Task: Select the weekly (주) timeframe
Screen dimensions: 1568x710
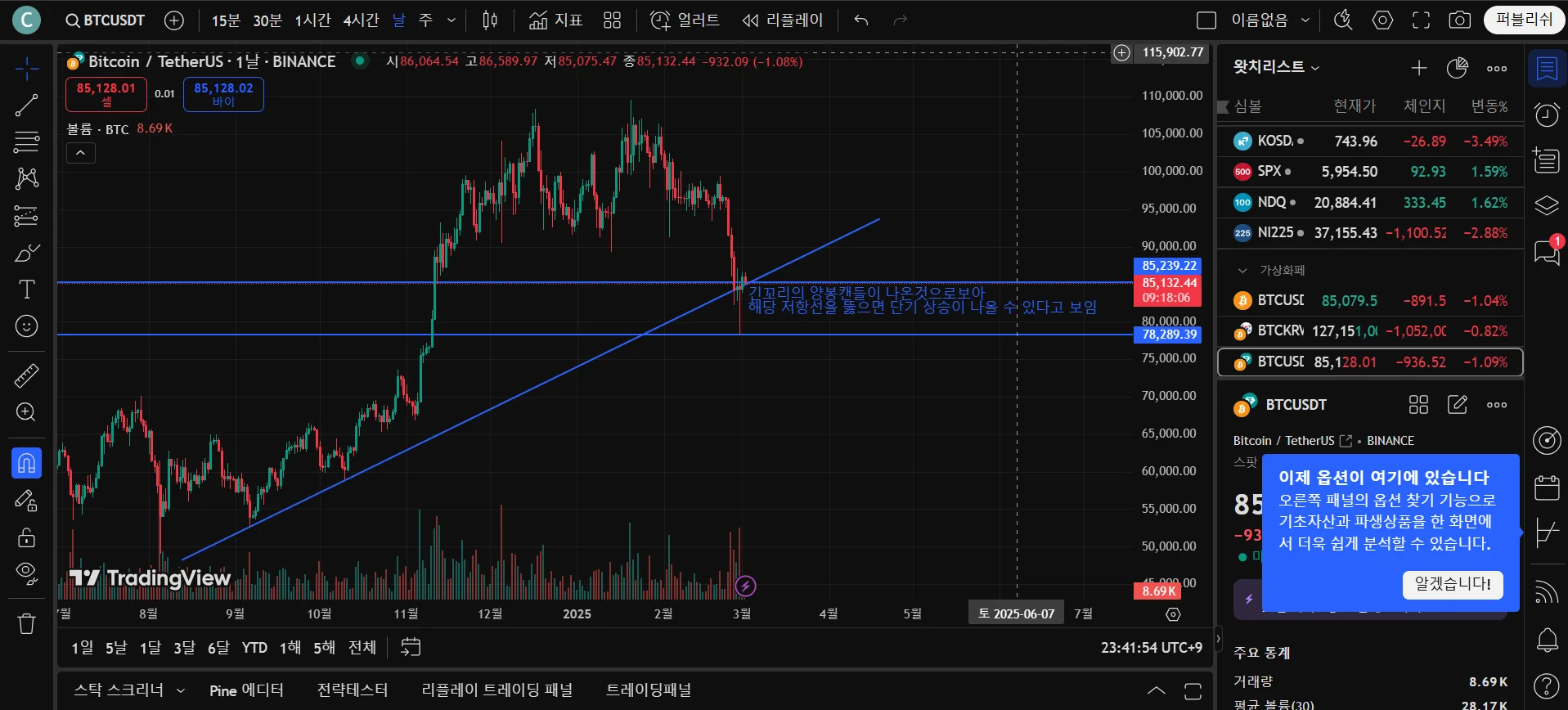Action: [x=425, y=20]
